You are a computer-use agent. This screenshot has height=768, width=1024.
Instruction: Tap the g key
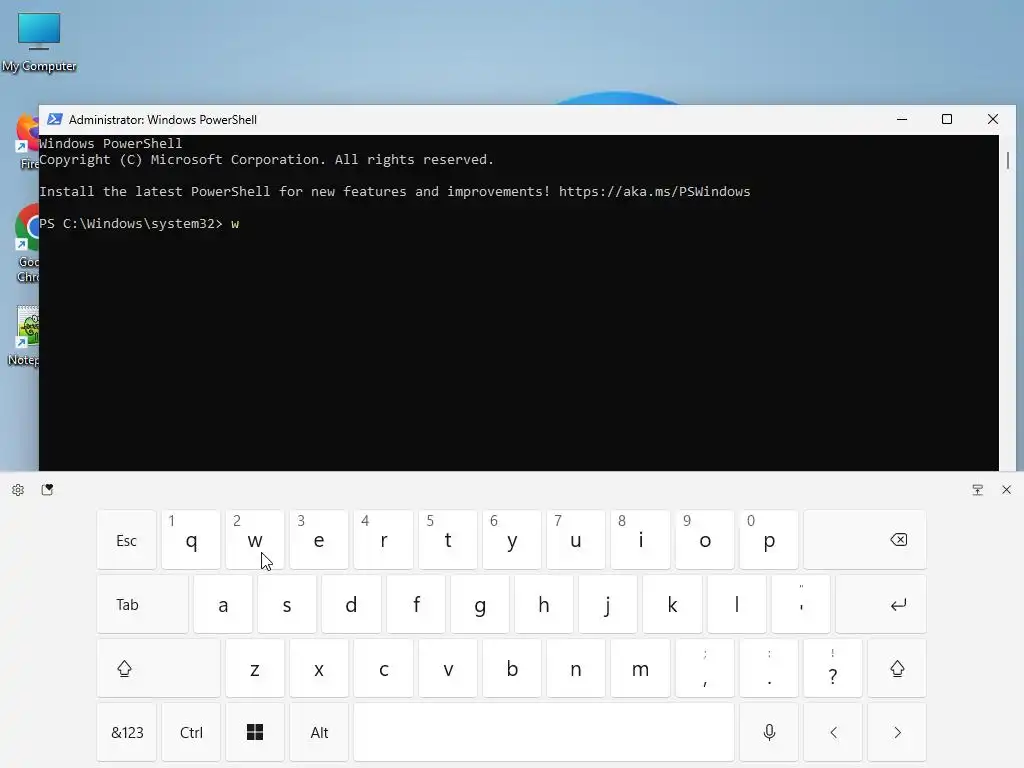tap(479, 605)
